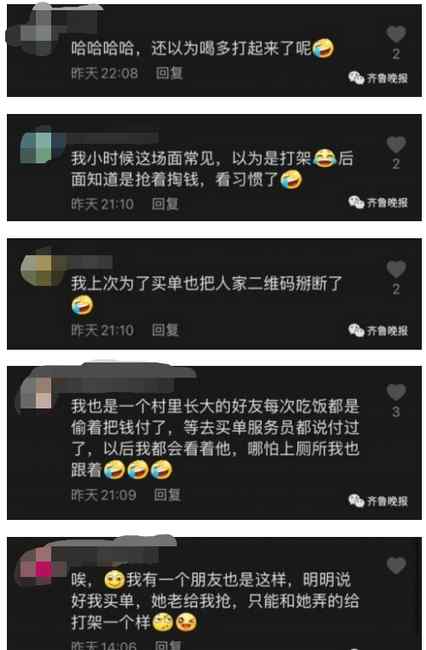Viewport: 426px width, 650px height.
Task: Click the 昨天 21:09 timestamp
Action: [104, 495]
